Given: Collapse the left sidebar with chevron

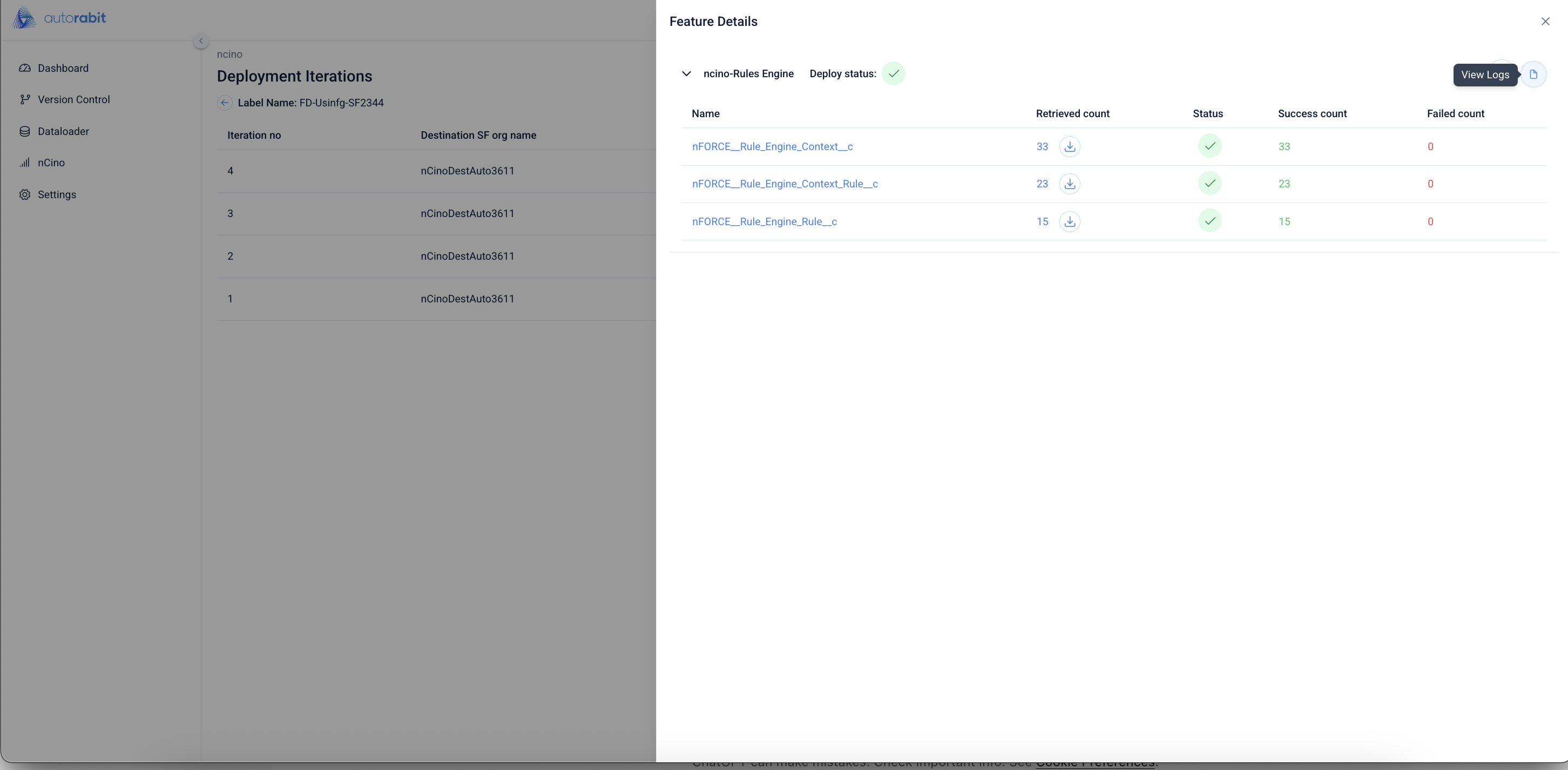Looking at the screenshot, I should [201, 41].
